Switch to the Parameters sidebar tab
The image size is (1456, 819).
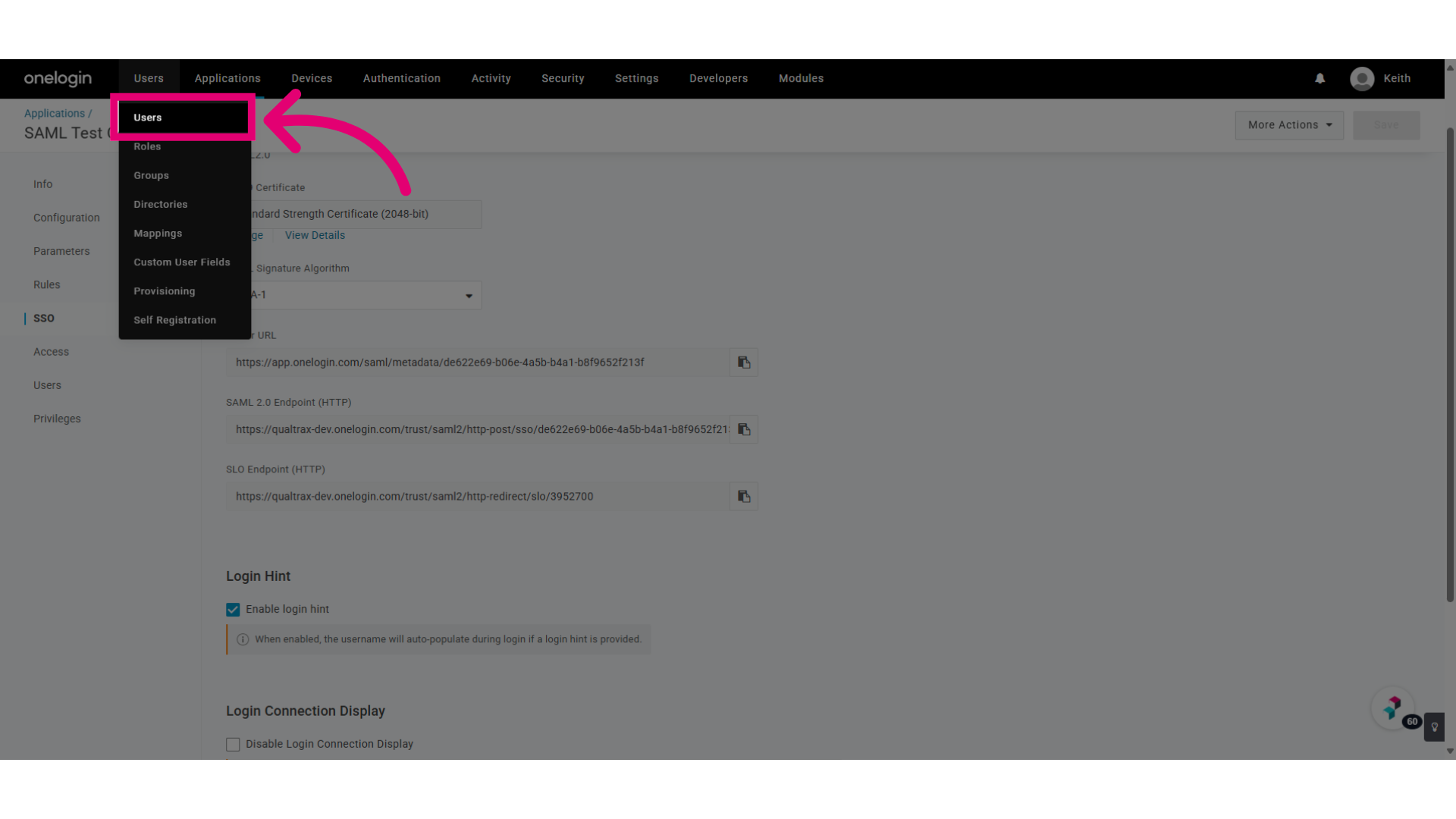point(61,251)
